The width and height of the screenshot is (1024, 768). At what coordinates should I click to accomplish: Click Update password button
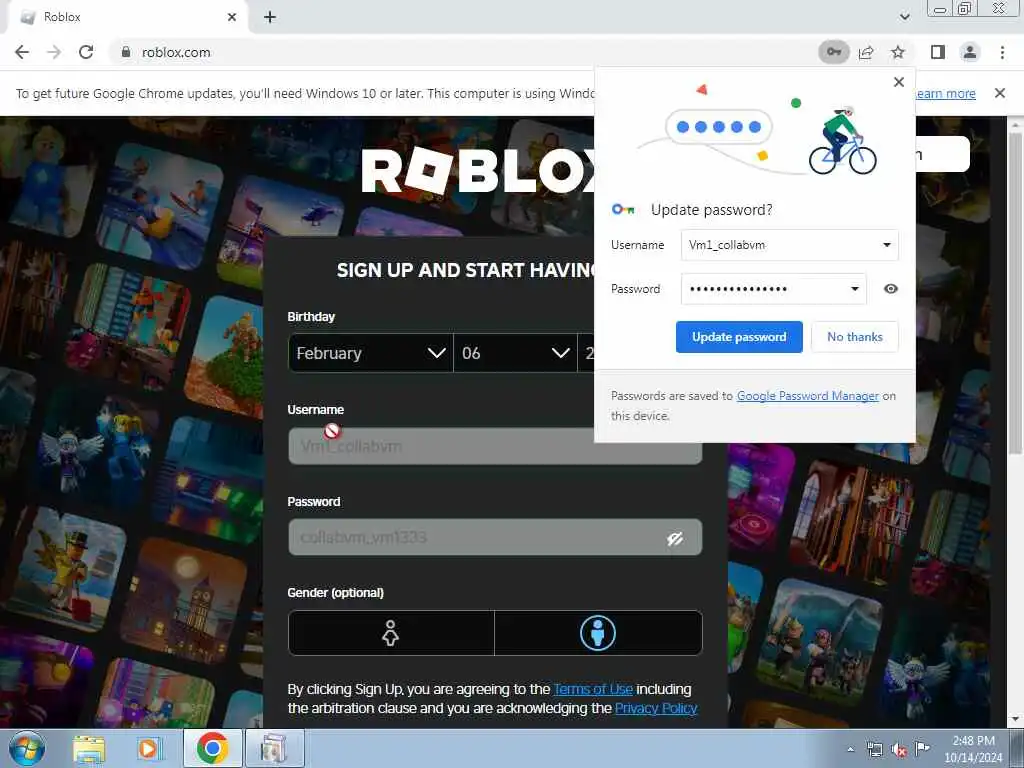click(x=739, y=337)
